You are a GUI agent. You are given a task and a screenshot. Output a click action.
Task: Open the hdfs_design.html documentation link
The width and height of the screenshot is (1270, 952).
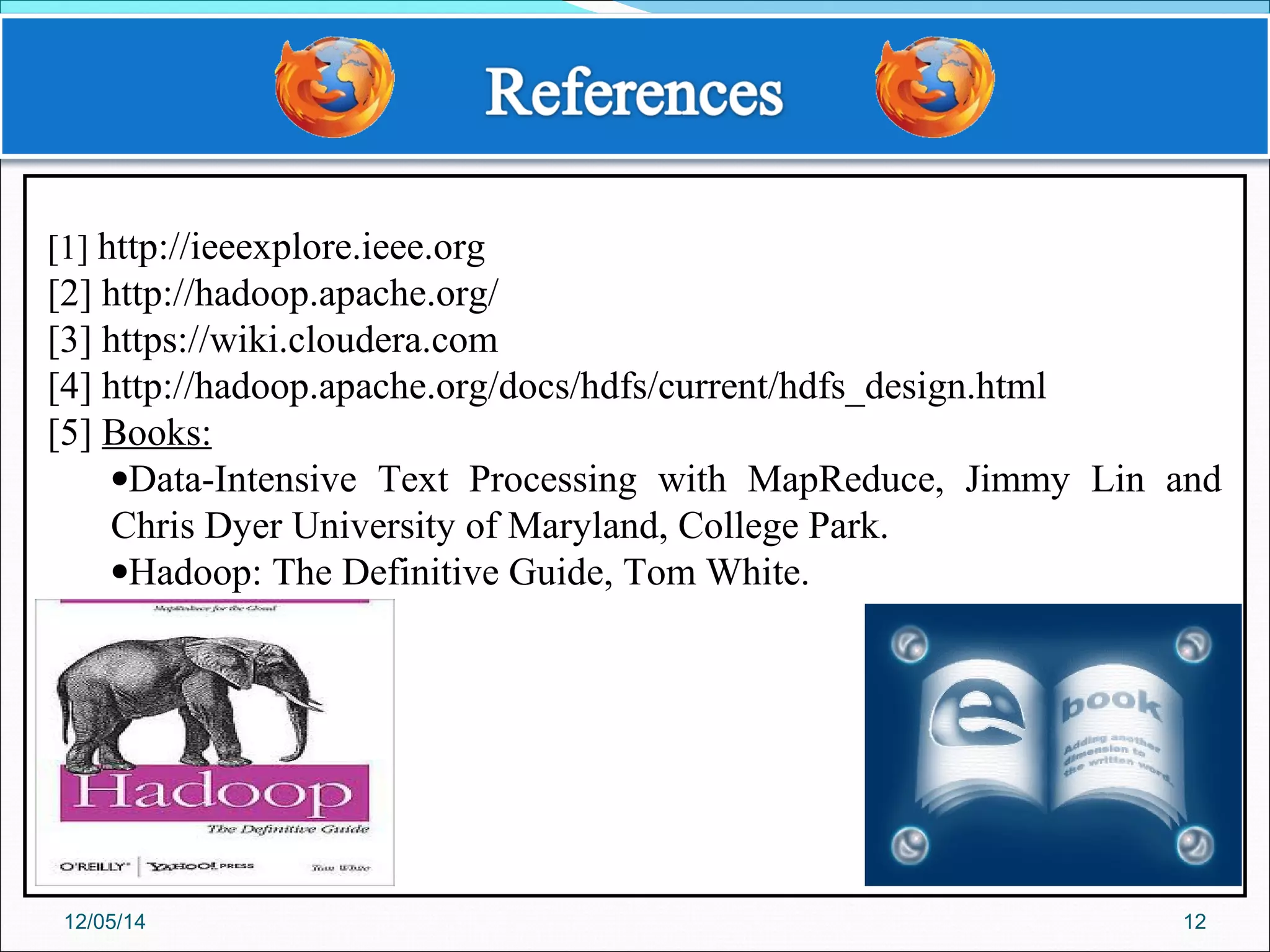coord(574,387)
